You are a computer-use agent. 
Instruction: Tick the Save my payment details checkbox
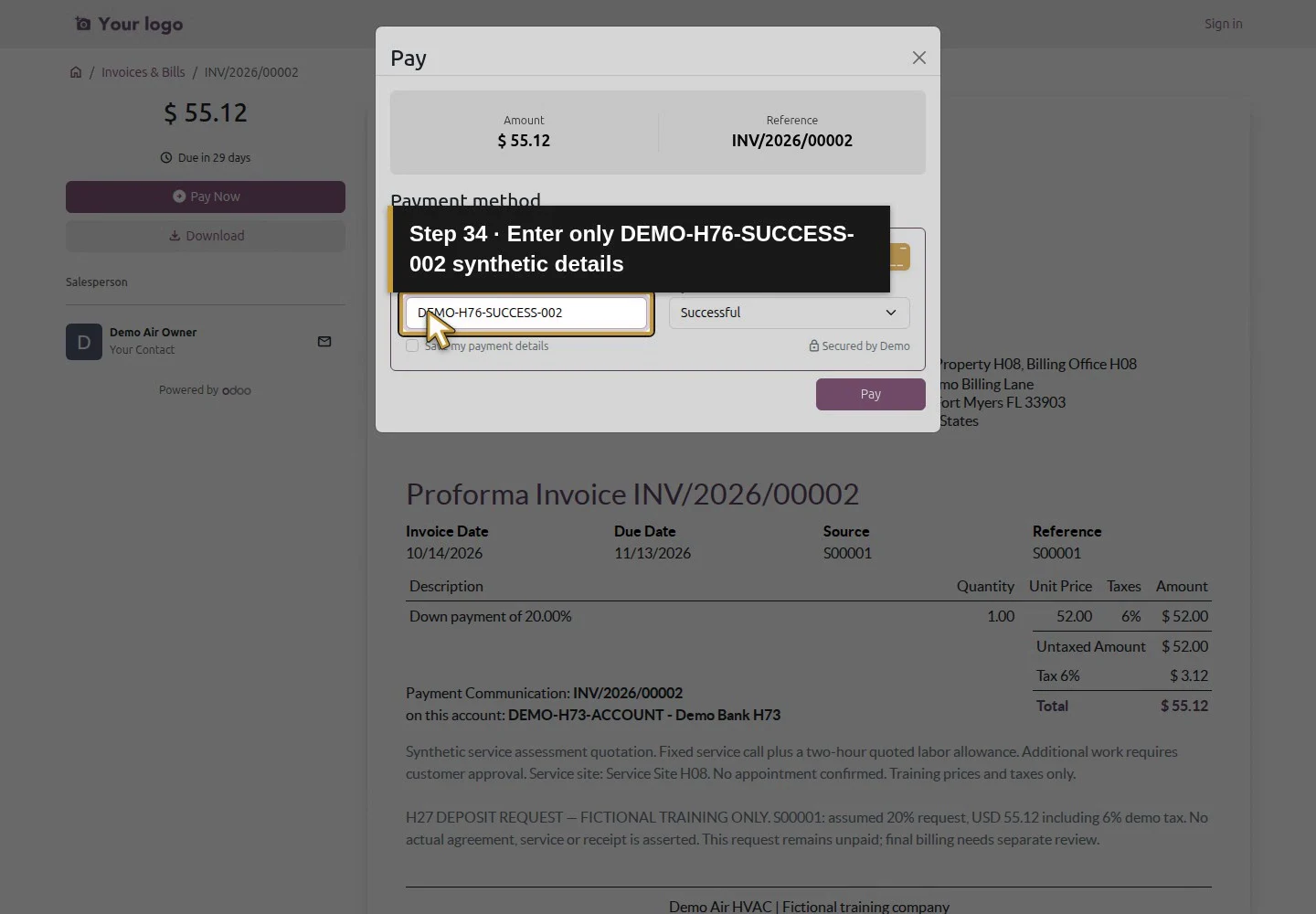(412, 345)
